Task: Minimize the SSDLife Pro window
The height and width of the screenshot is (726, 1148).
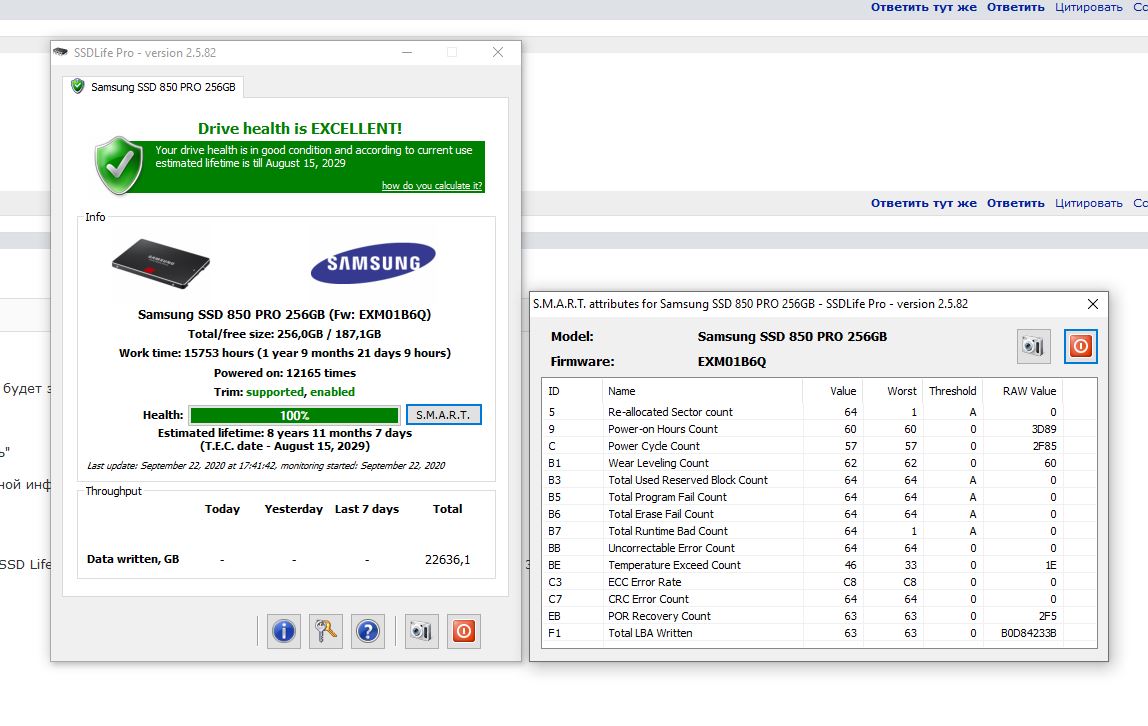Action: tap(407, 53)
